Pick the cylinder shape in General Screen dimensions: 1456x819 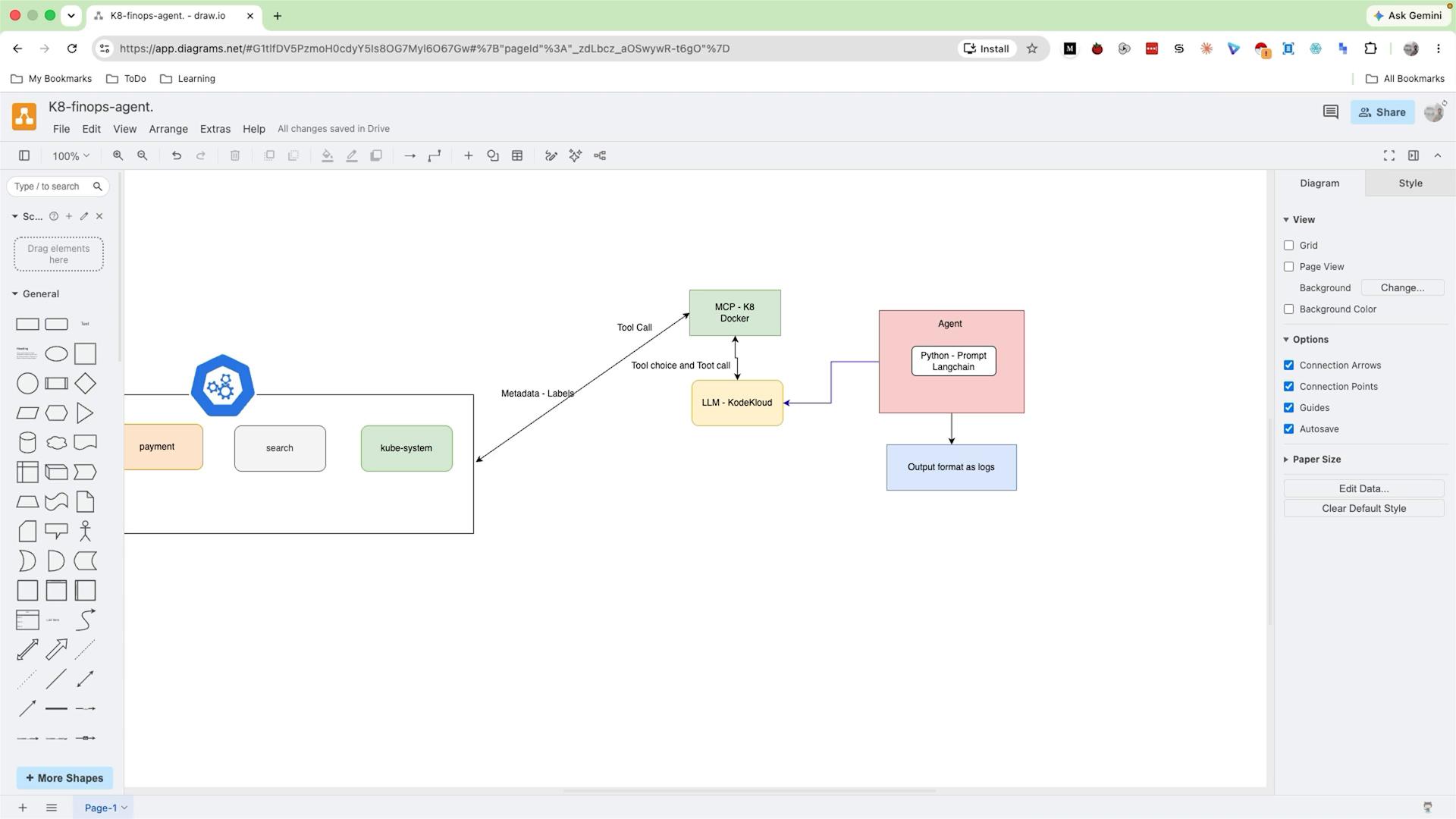tap(27, 442)
